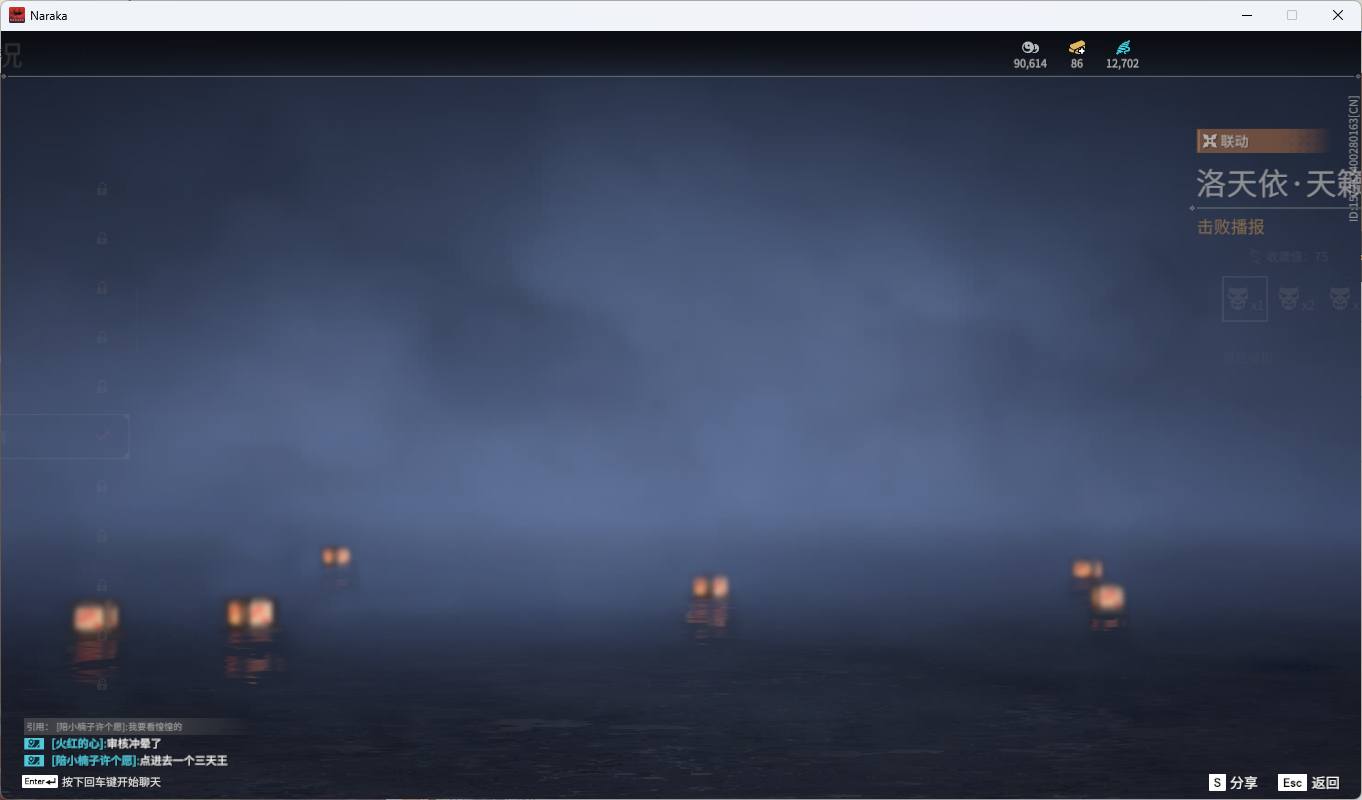The width and height of the screenshot is (1362, 800).
Task: Click the silver coin currency icon
Action: (1030, 47)
